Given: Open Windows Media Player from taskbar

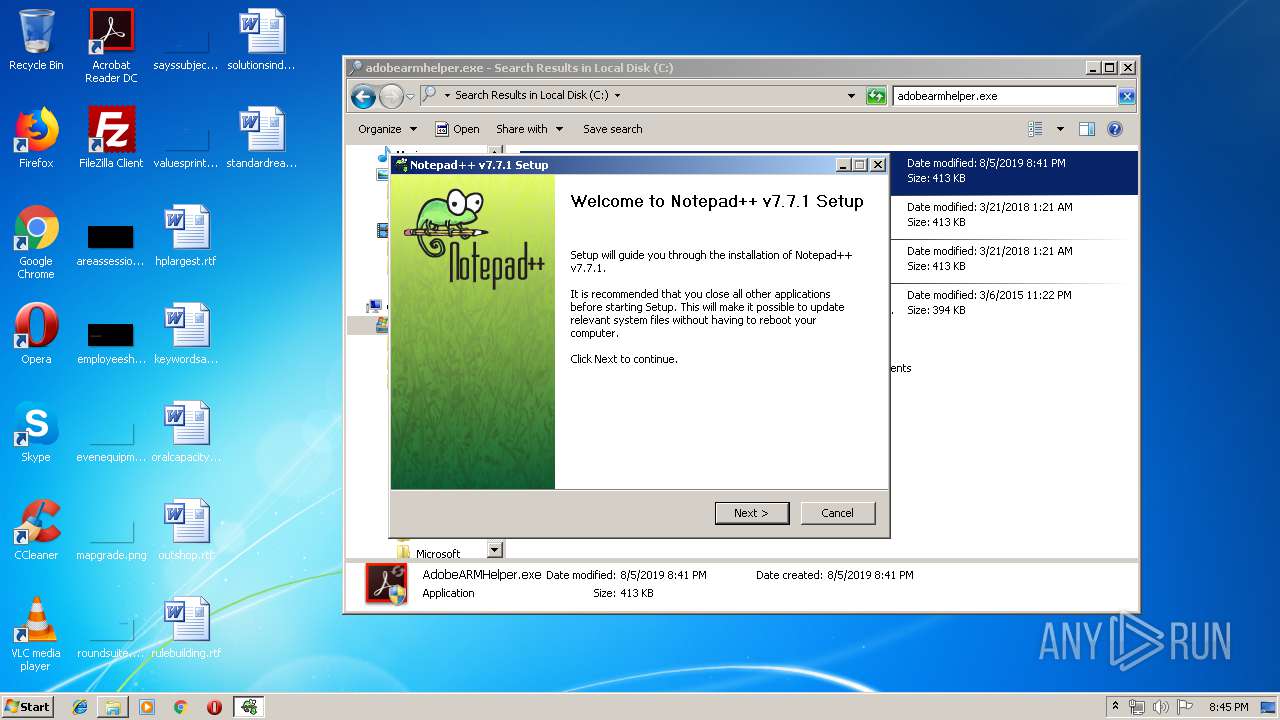Looking at the screenshot, I should (x=147, y=707).
